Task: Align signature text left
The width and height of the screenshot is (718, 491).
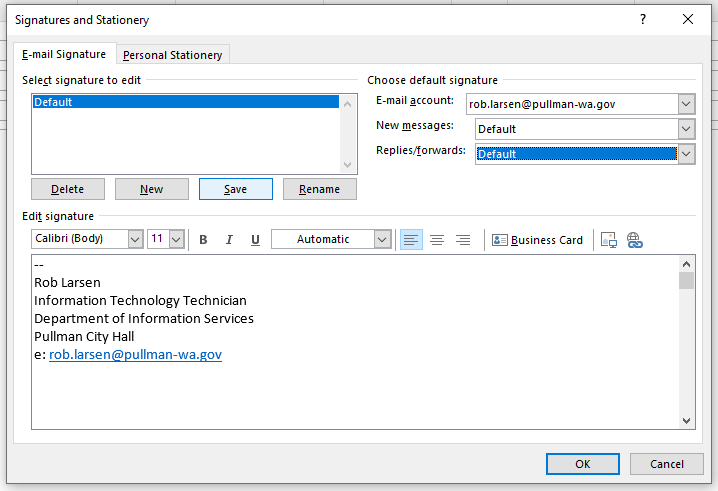Action: [x=411, y=240]
